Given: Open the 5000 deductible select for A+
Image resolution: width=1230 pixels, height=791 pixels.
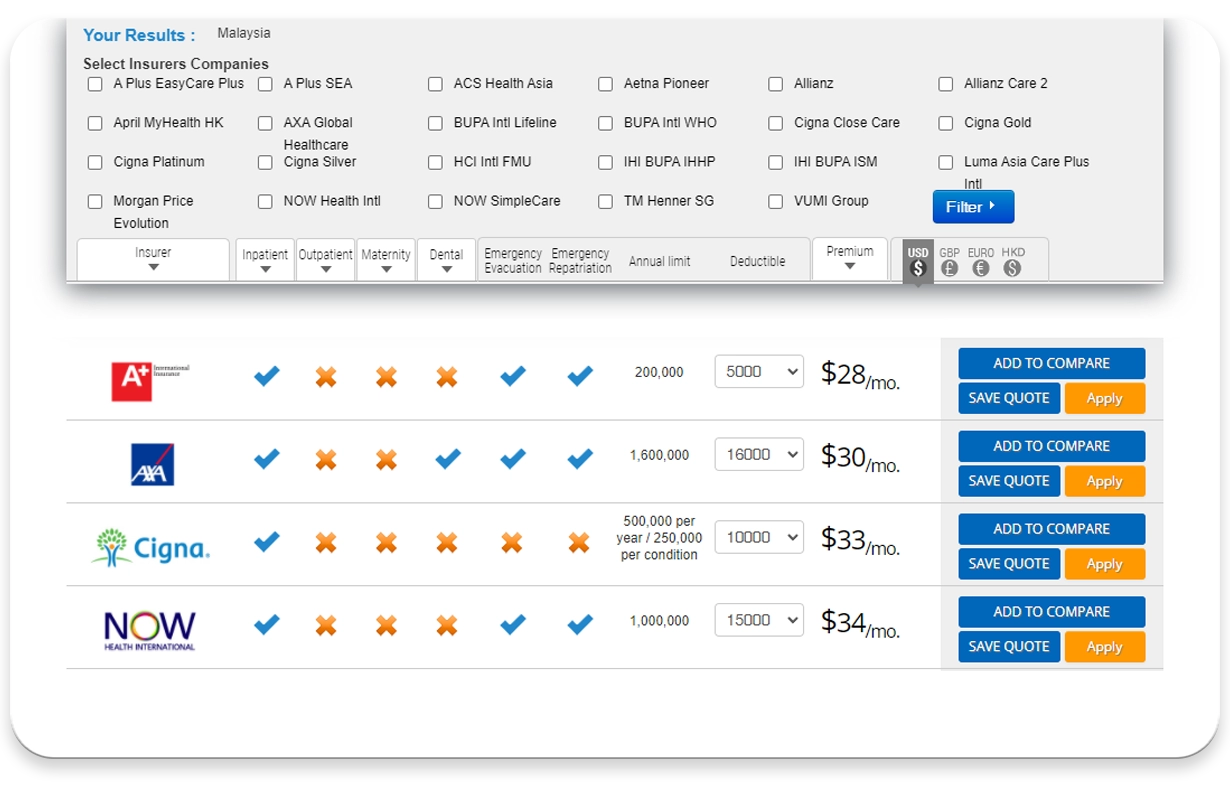Looking at the screenshot, I should click(759, 371).
